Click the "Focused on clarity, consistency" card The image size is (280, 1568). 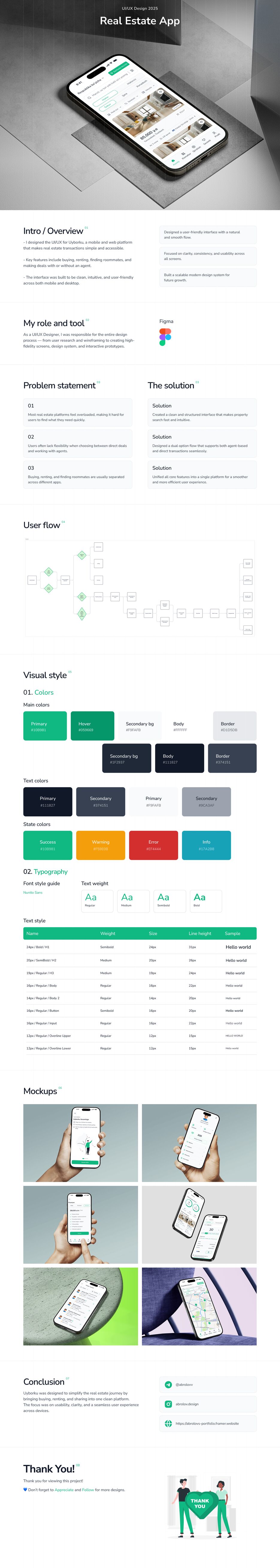208,256
